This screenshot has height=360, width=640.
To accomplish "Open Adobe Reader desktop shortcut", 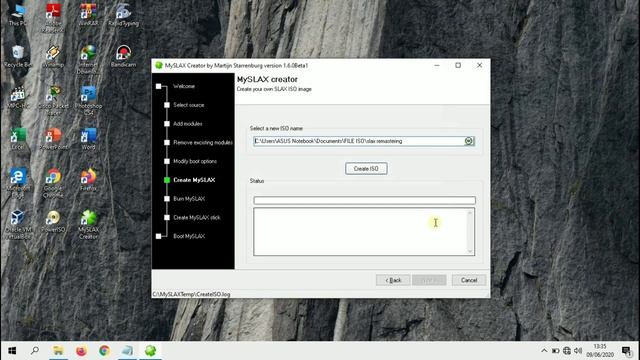I will pyautogui.click(x=53, y=17).
